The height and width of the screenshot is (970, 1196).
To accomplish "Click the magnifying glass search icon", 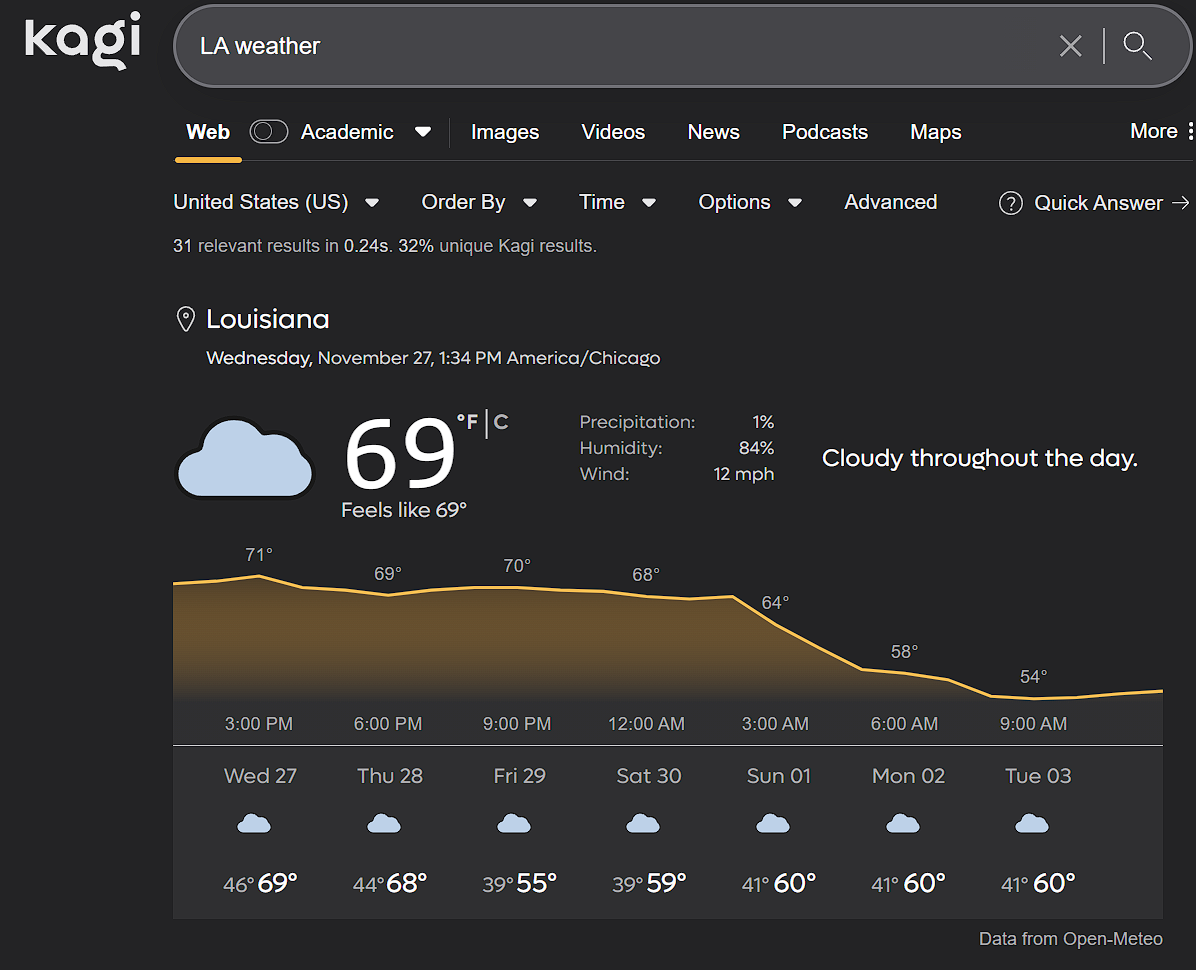I will click(1137, 46).
